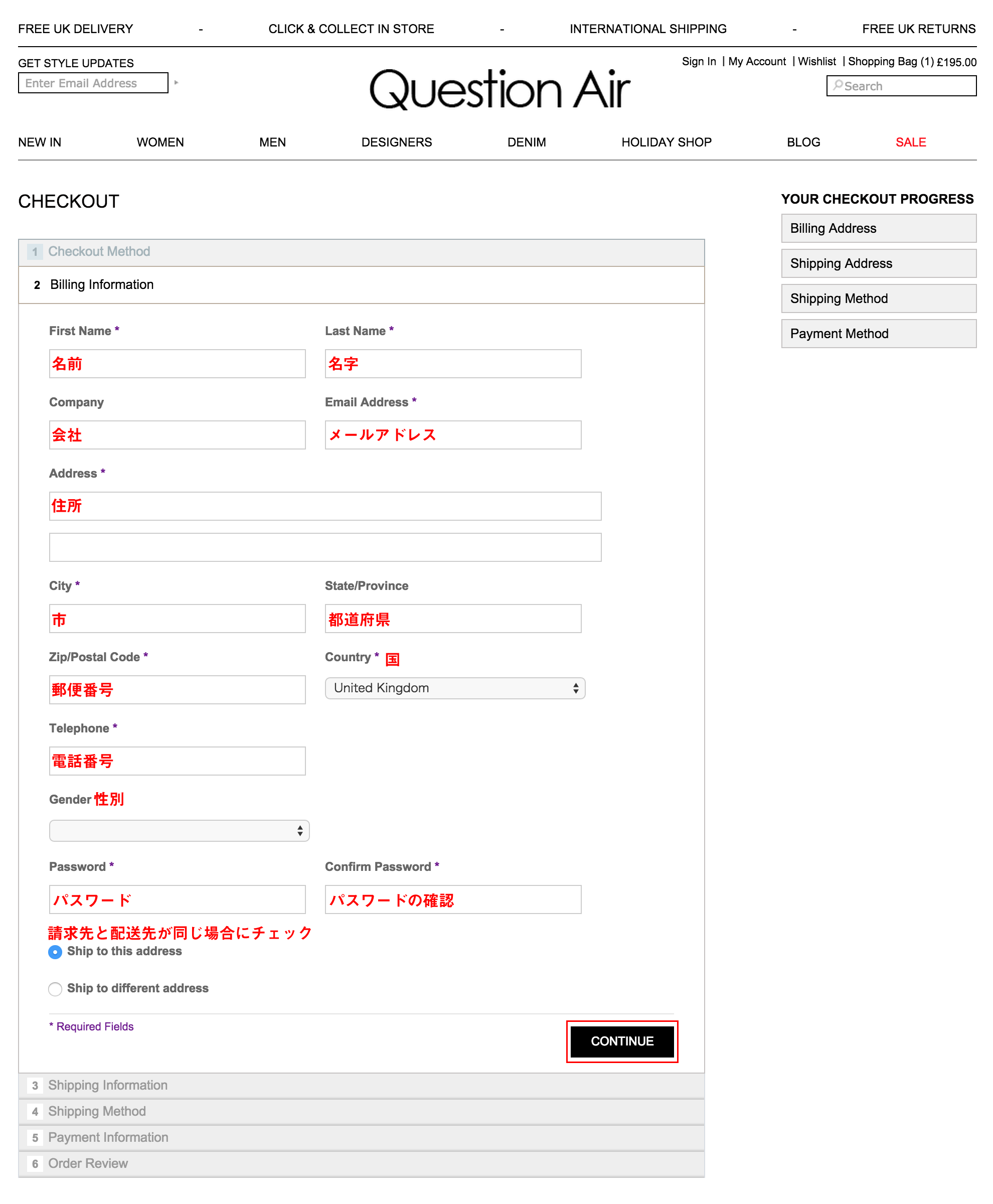Click the Enter Email Address field
993x1204 pixels.
(x=93, y=82)
